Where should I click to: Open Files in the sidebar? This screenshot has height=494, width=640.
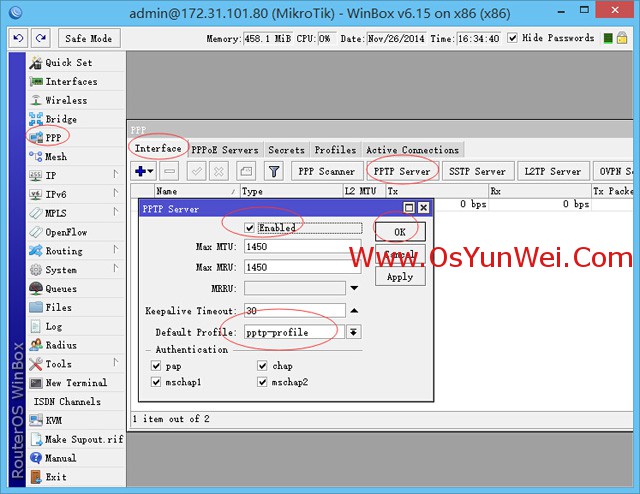point(76,307)
